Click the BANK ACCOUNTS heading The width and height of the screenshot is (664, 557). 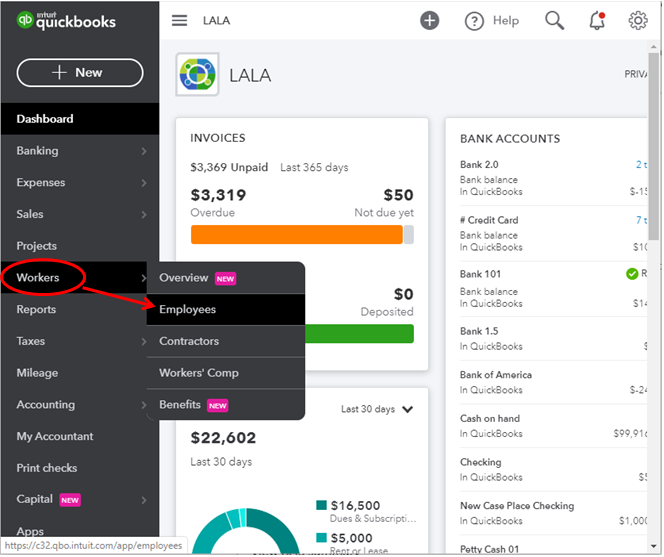point(510,139)
